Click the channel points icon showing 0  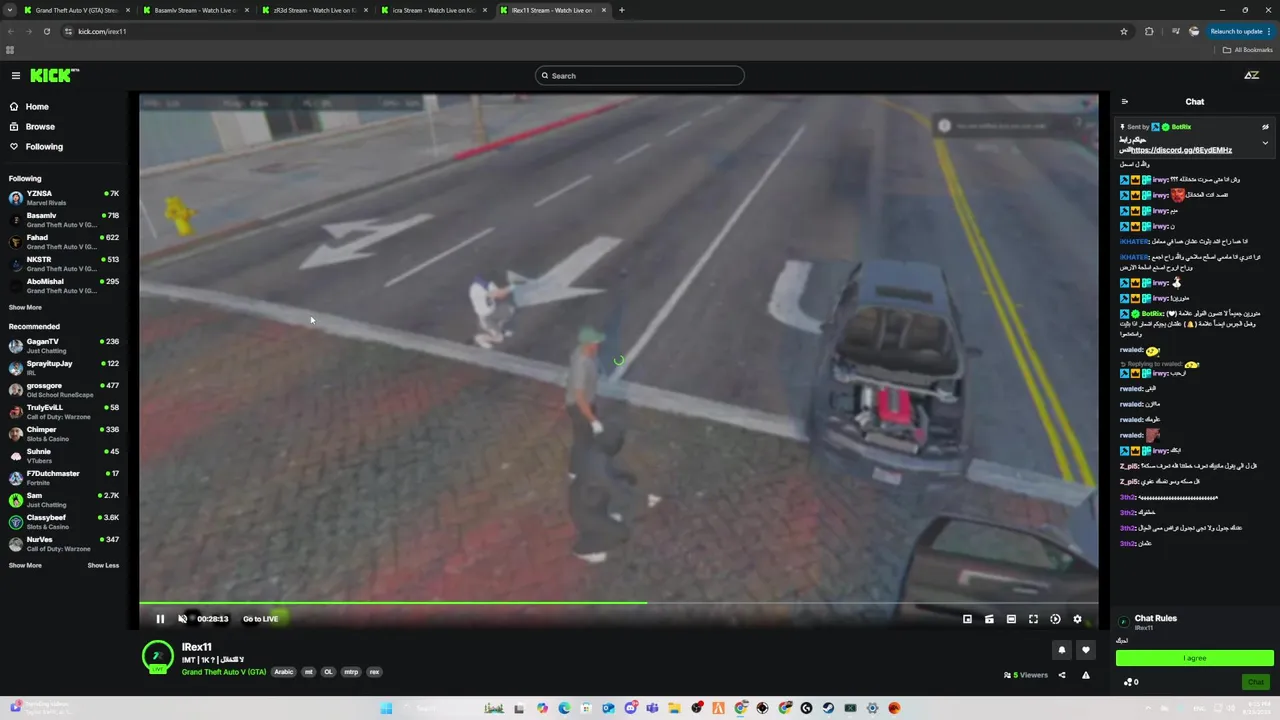1131,682
